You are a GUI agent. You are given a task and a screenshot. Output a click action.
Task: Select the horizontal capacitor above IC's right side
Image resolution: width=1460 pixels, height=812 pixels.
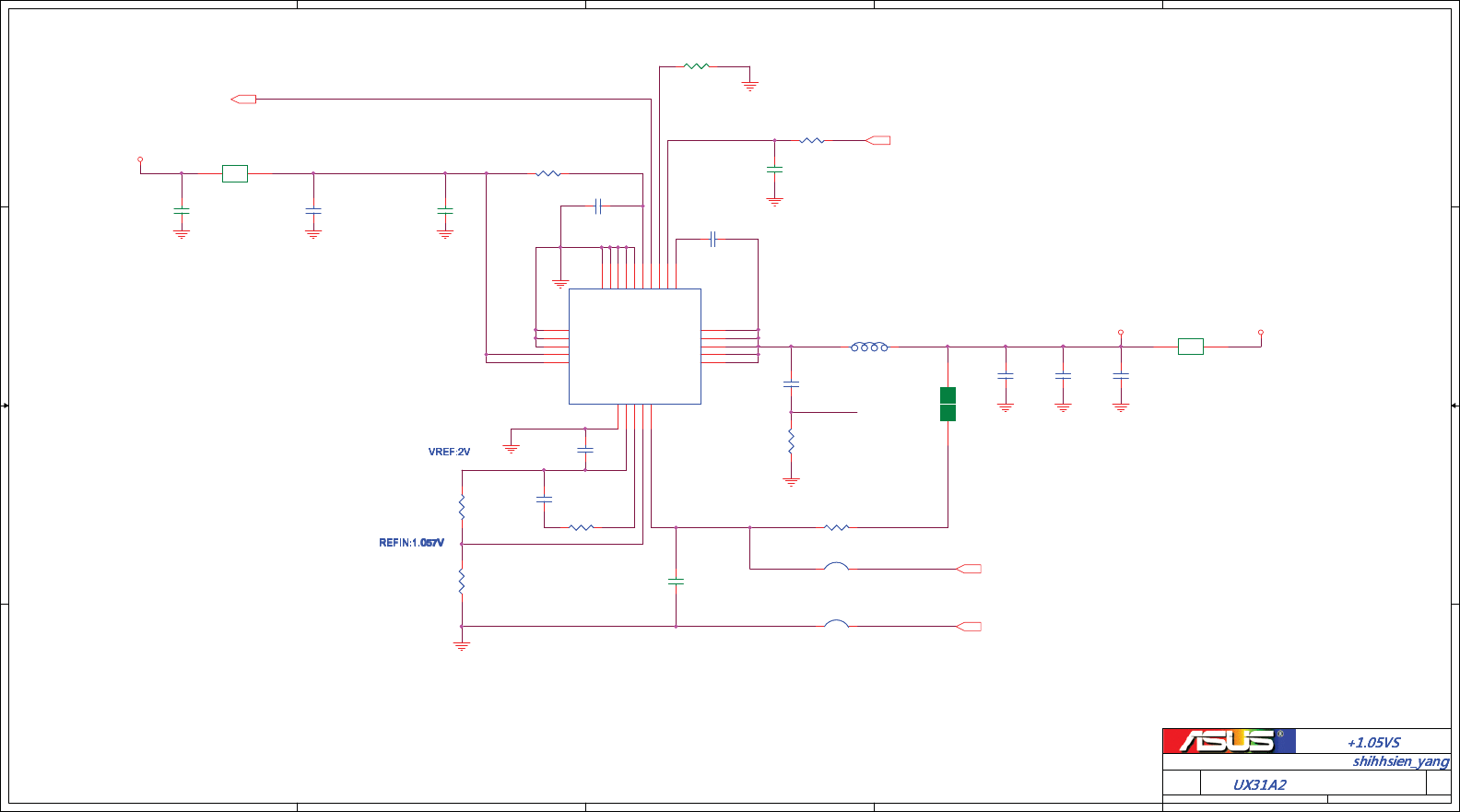pyautogui.click(x=713, y=240)
